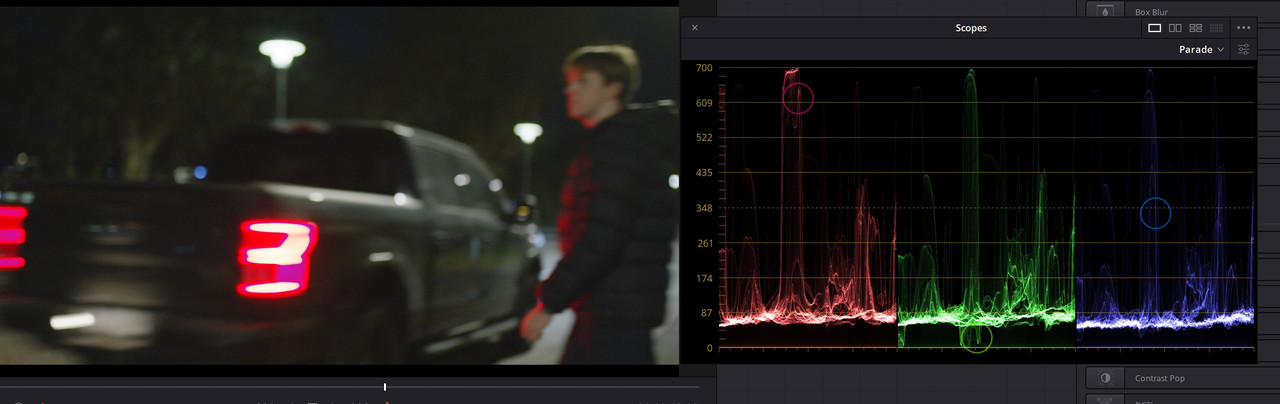Expand the Parade scope type dropdown
1280x404 pixels.
pos(1202,49)
